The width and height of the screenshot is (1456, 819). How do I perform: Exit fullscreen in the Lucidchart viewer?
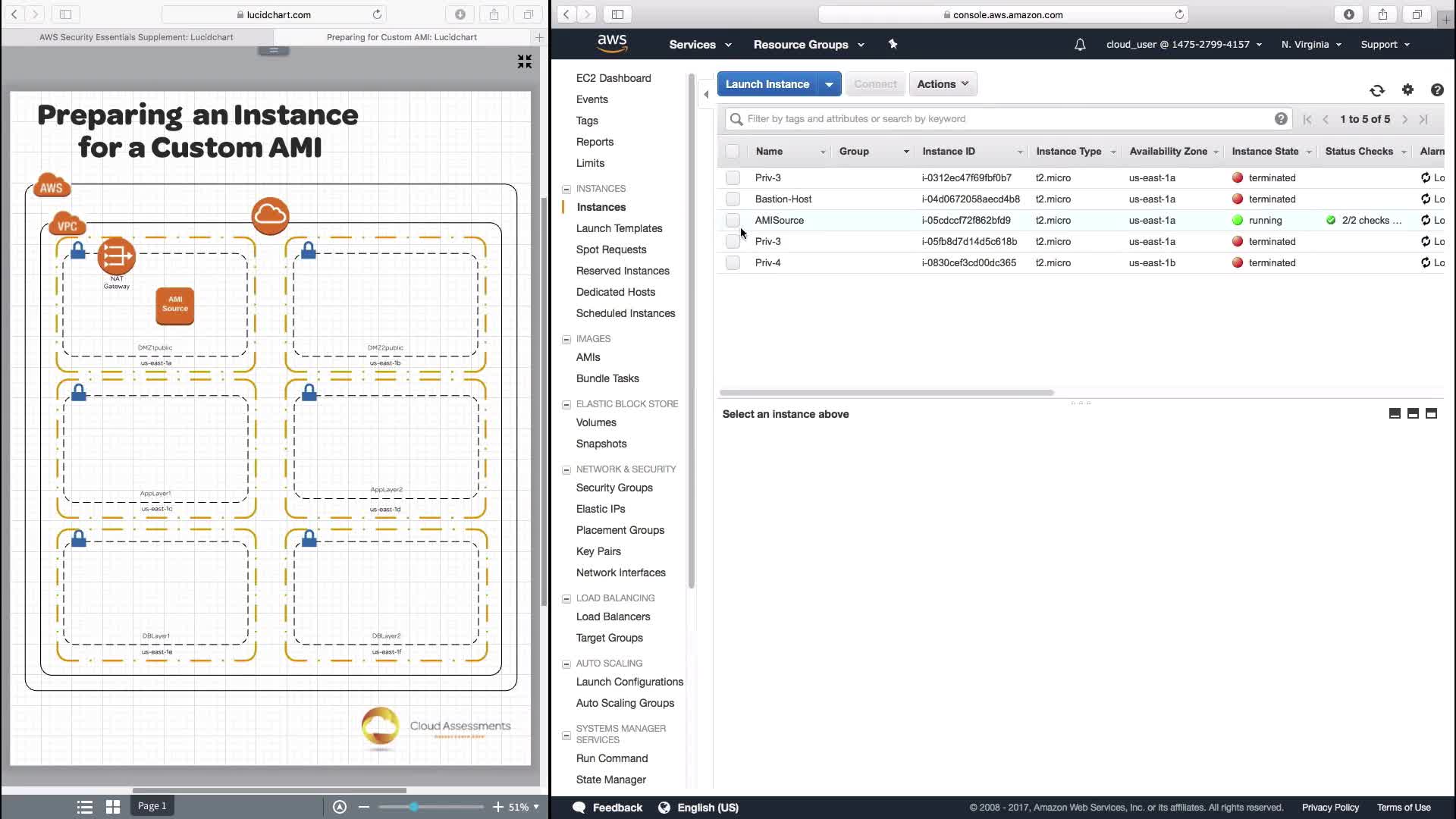tap(524, 61)
